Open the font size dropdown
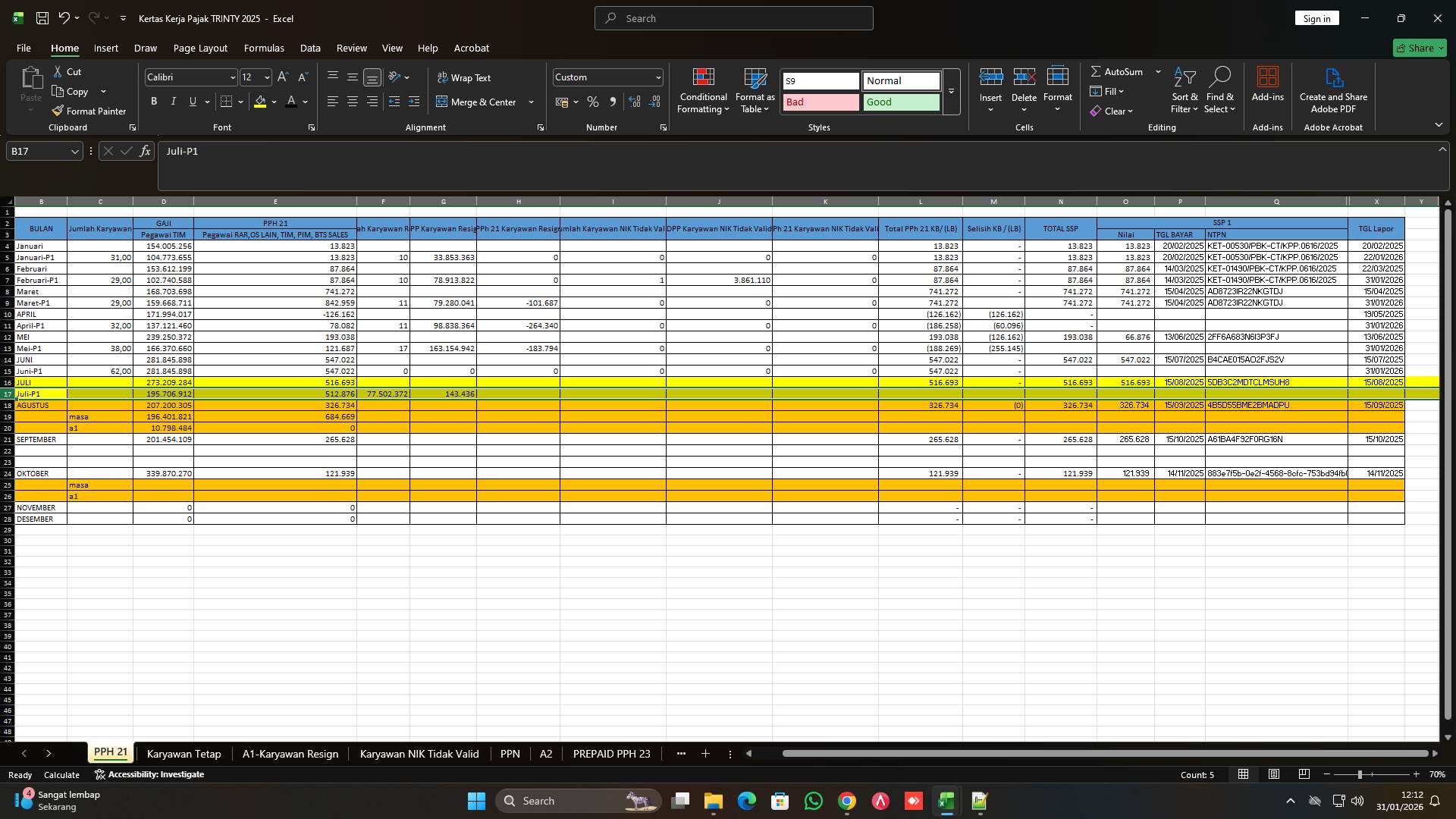 pos(265,77)
